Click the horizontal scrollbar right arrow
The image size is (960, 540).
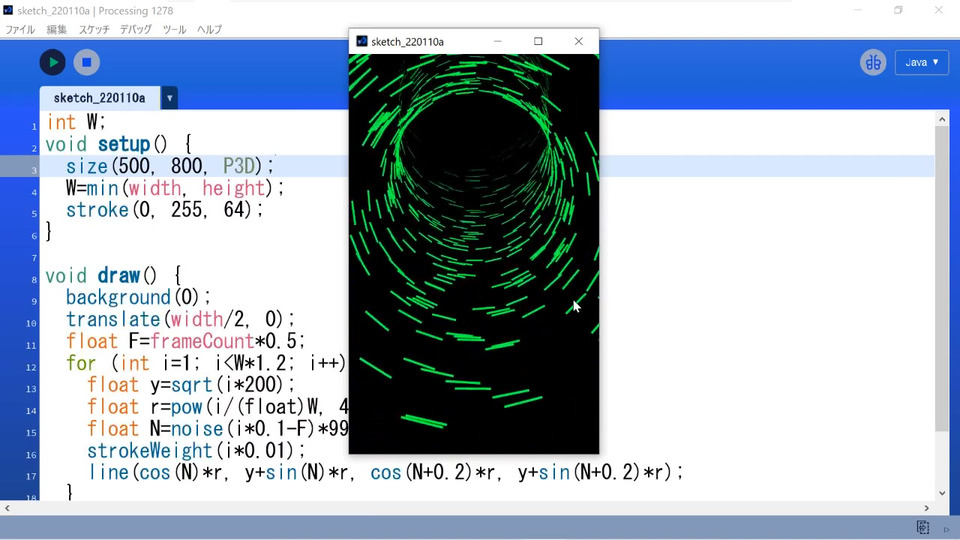[x=926, y=508]
